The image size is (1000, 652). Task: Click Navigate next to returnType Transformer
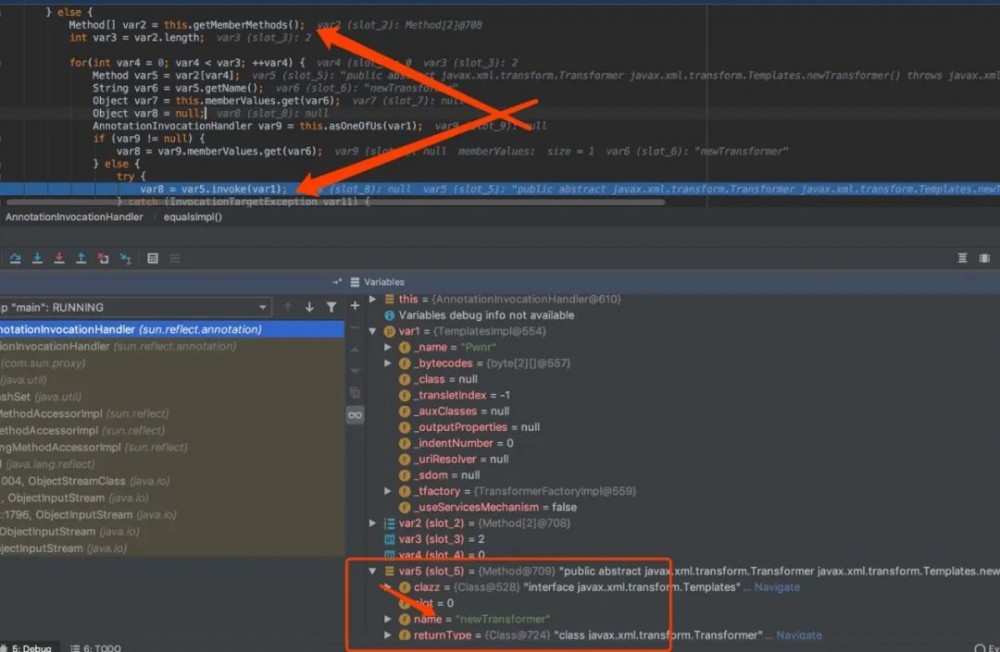[x=800, y=635]
